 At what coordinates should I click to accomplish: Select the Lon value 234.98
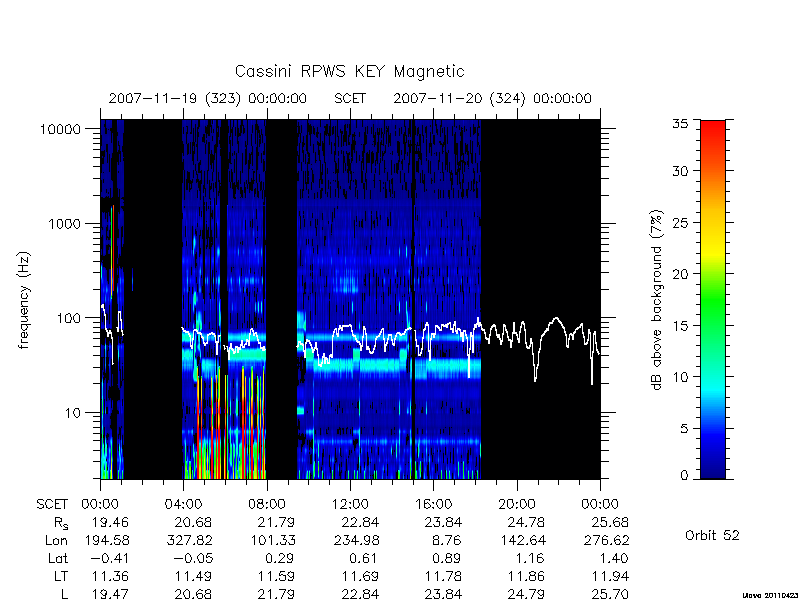[x=356, y=540]
